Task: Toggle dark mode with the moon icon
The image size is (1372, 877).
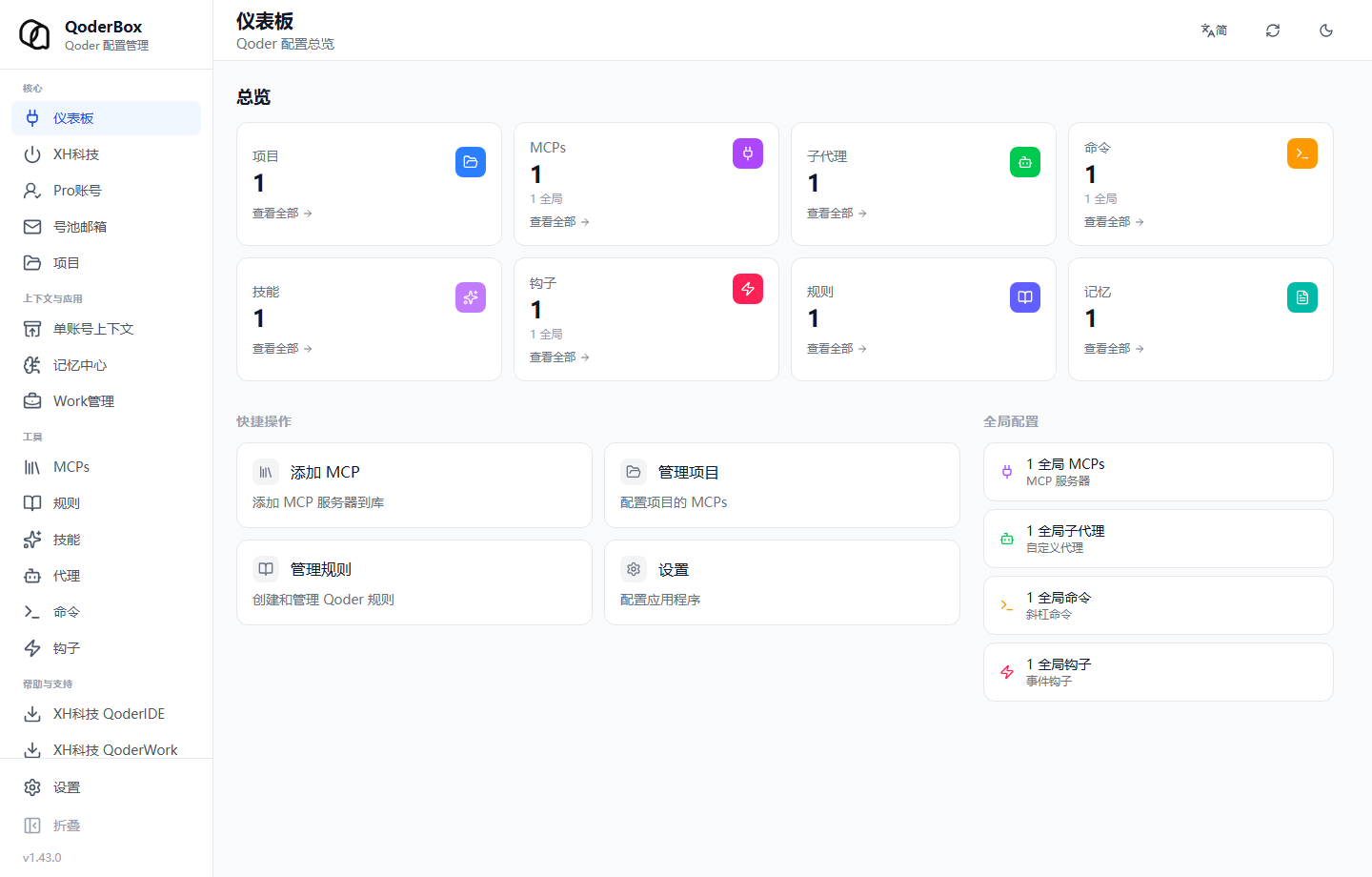Action: tap(1326, 31)
